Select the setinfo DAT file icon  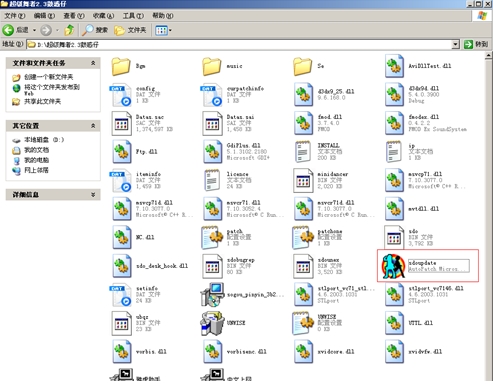tap(121, 295)
